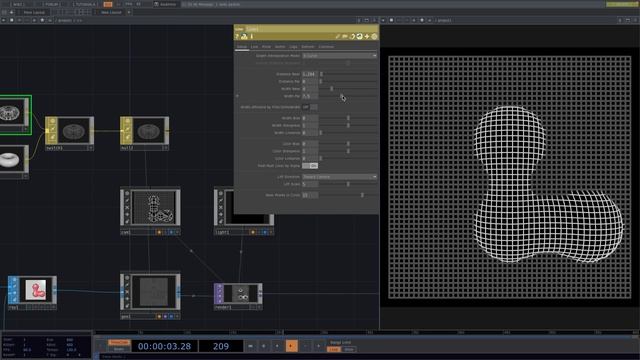Click the Distance Near slider handle

[322, 74]
